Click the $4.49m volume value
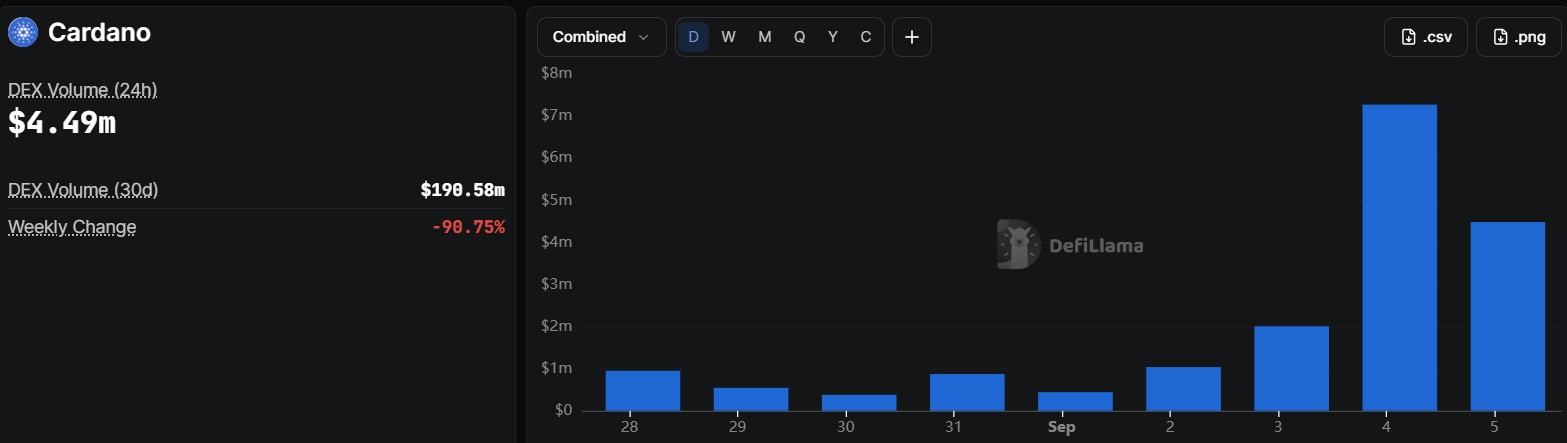 [62, 122]
